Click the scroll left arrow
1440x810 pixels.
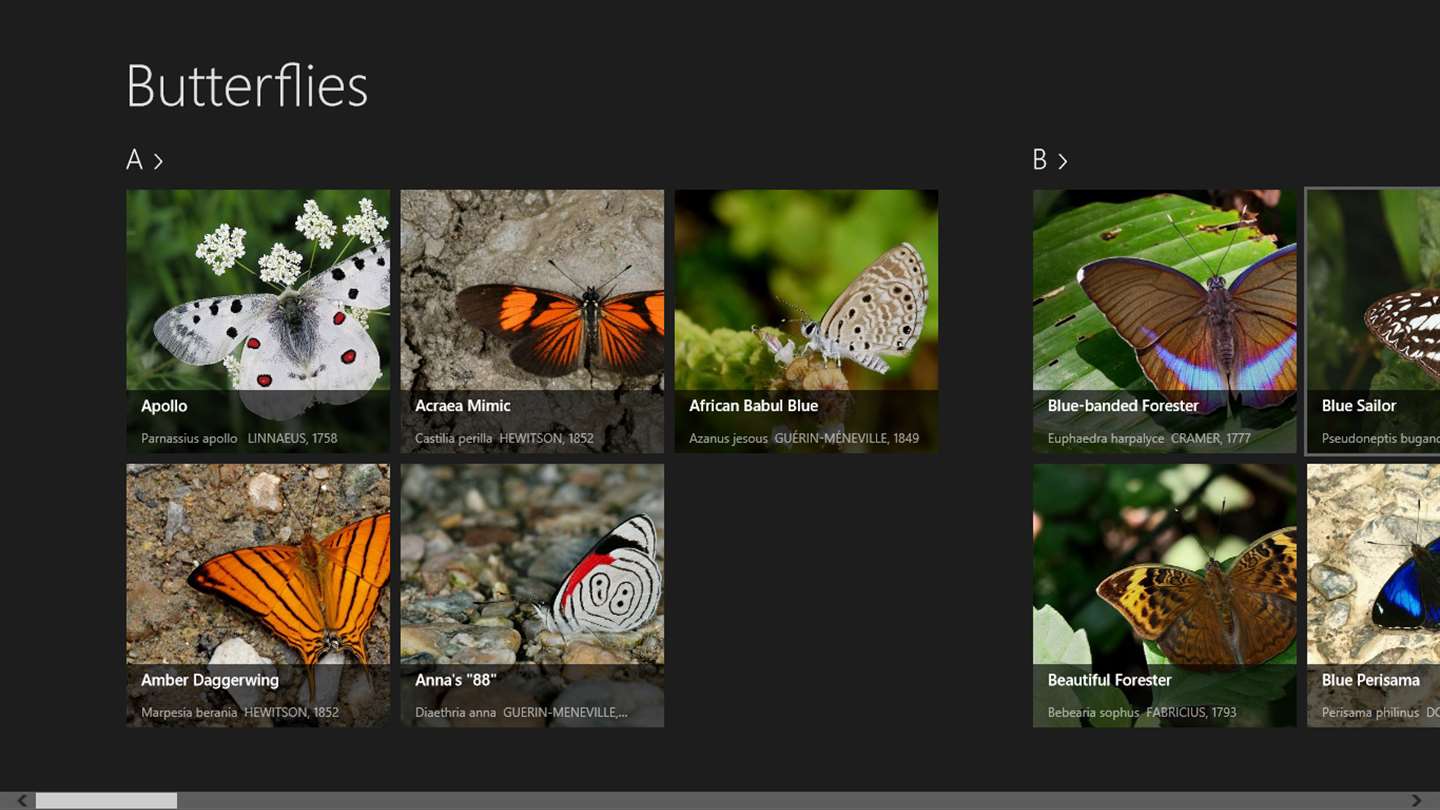click(x=22, y=801)
